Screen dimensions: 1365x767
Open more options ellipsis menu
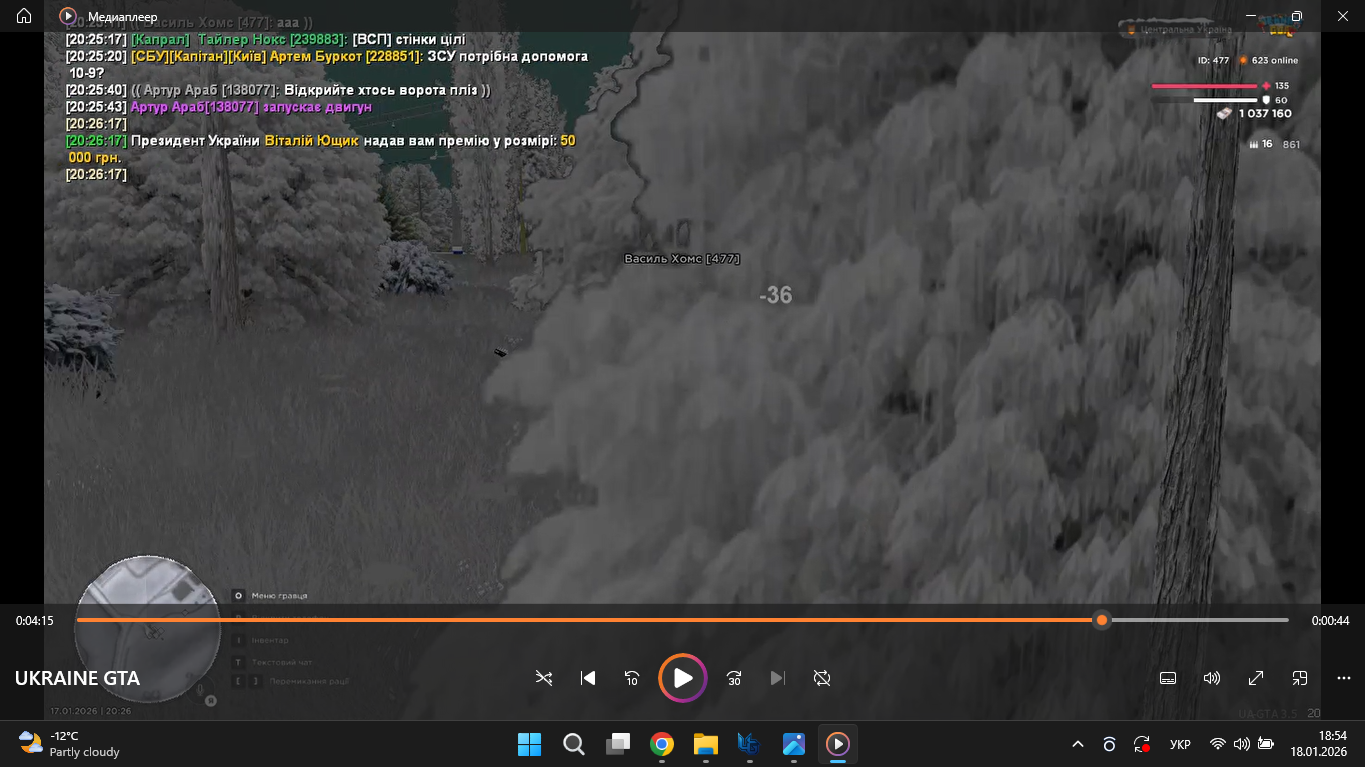pos(1344,678)
